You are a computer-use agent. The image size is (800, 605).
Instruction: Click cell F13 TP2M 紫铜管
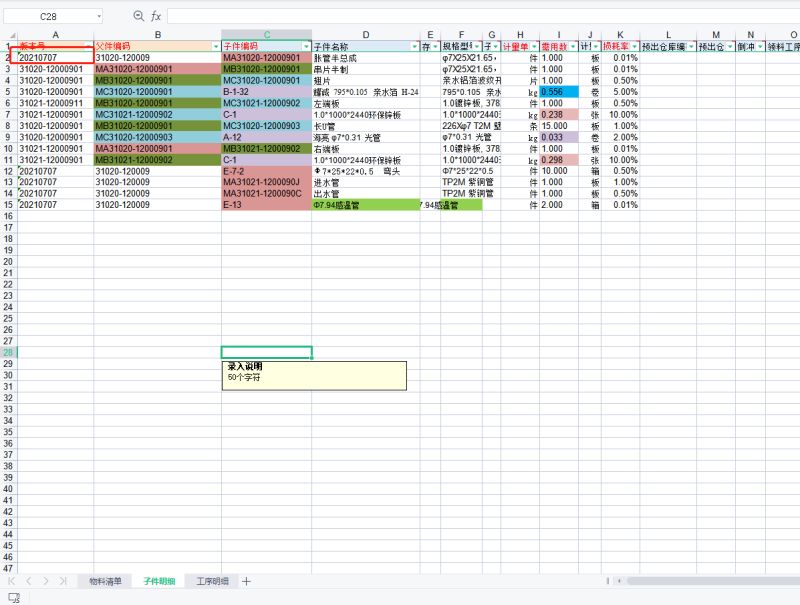coord(461,183)
